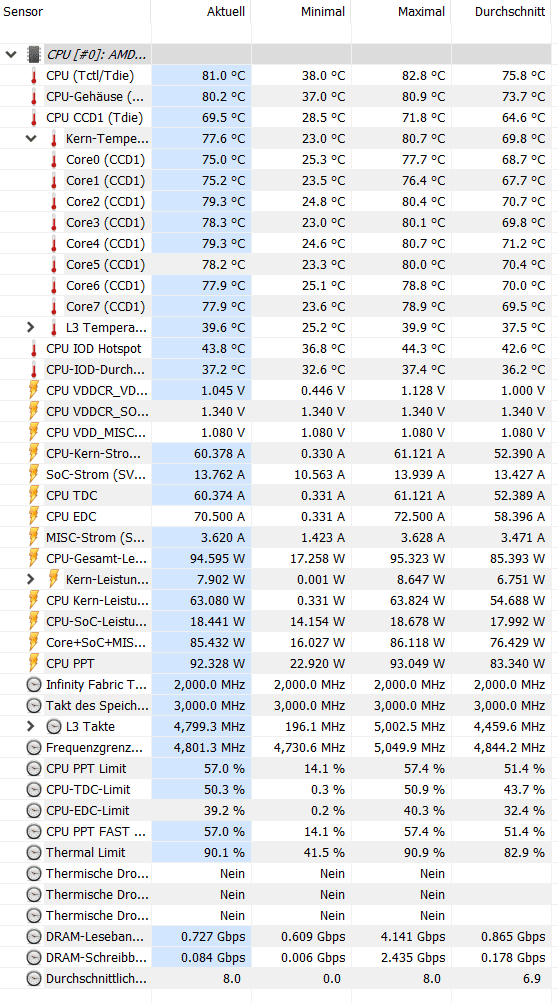Viewport: 558px width, 1003px height.
Task: Click the thermometer icon beside CPU (Tctl/Tdie)
Action: tap(33, 75)
